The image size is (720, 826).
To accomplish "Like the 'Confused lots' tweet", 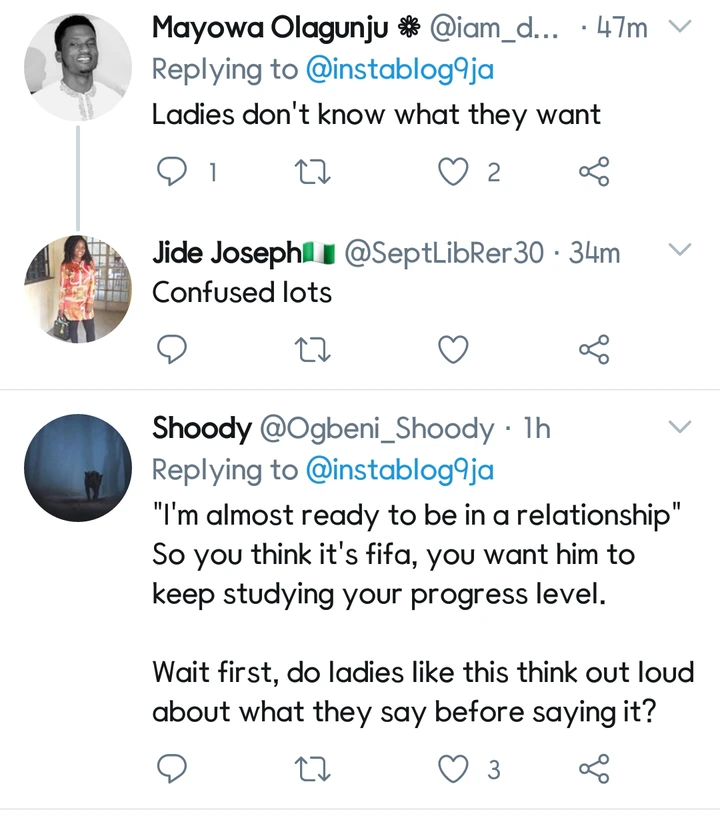I will pyautogui.click(x=454, y=349).
